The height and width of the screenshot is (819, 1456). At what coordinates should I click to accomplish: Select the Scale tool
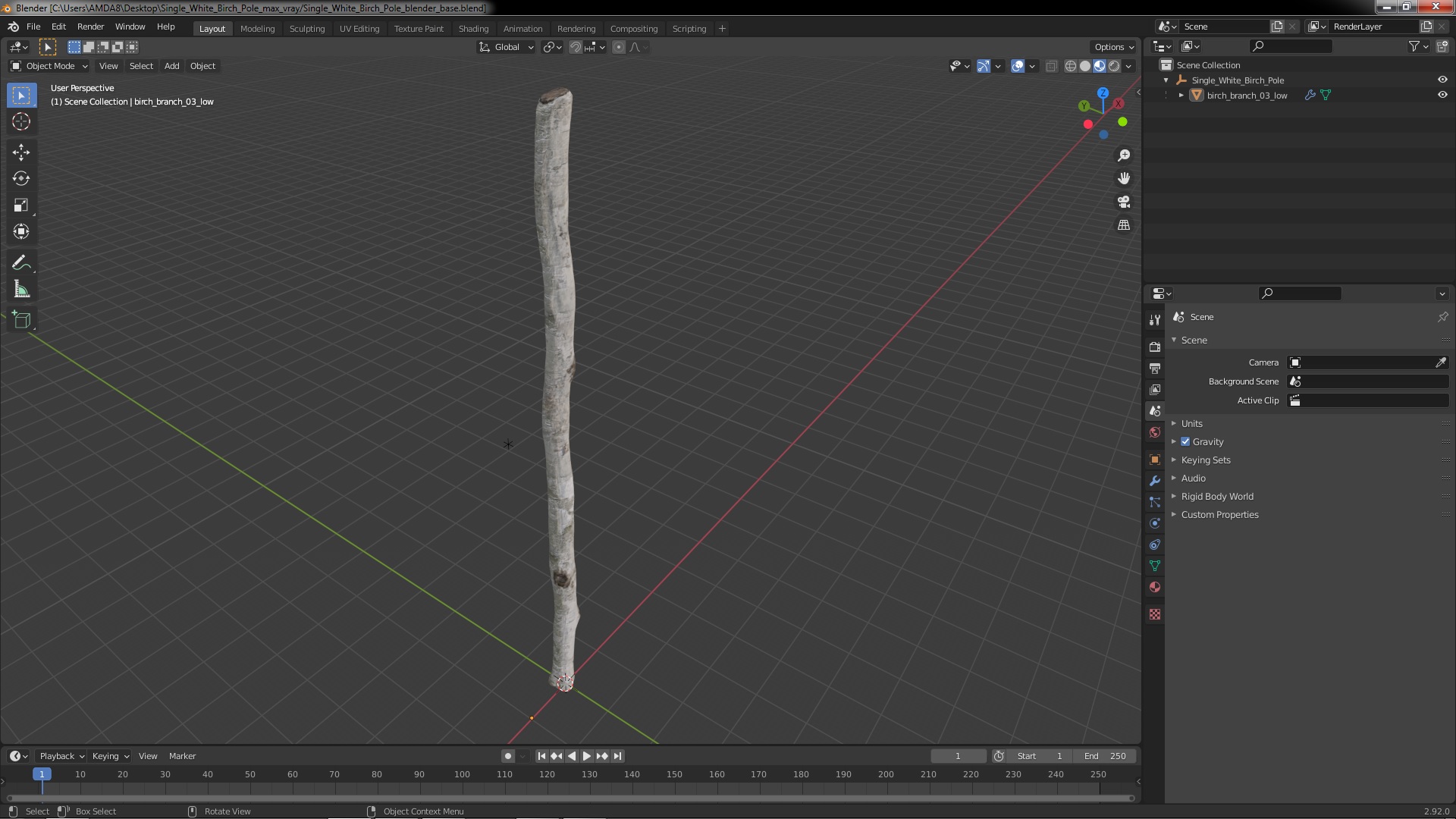click(21, 206)
